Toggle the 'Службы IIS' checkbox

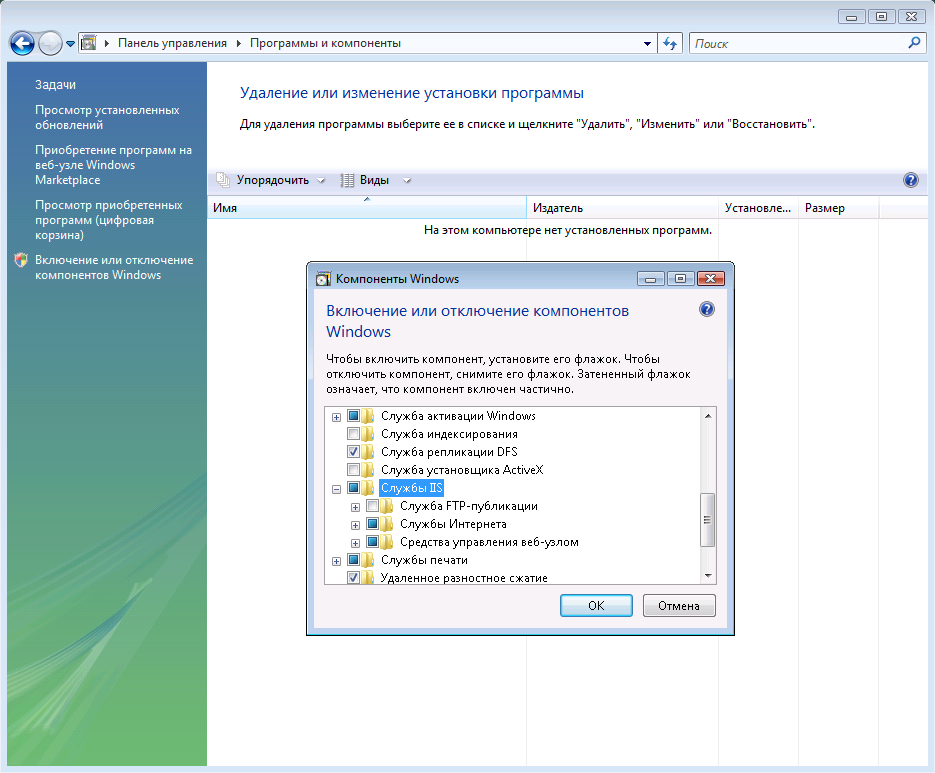(353, 488)
